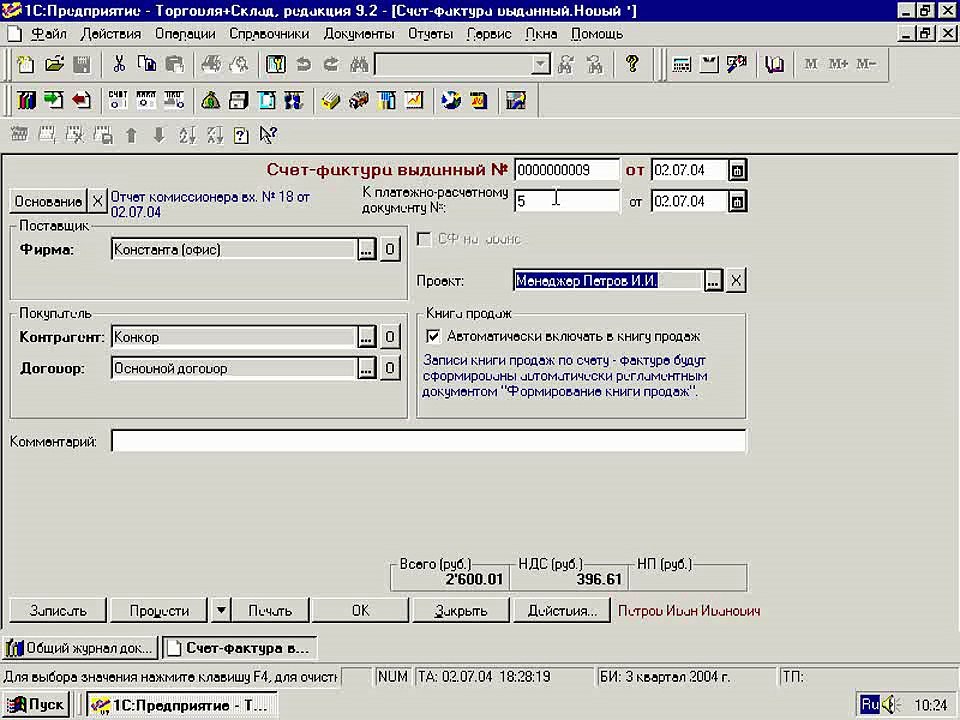Click the delivery truck icon in toolbar
This screenshot has width=960, height=720.
359,100
